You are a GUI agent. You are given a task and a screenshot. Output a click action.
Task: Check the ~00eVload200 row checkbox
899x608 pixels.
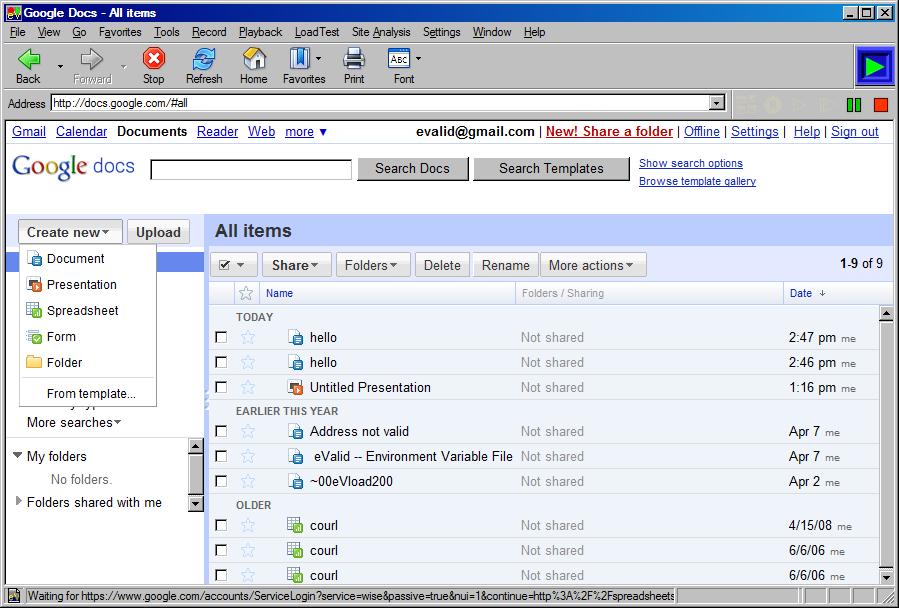tap(221, 481)
